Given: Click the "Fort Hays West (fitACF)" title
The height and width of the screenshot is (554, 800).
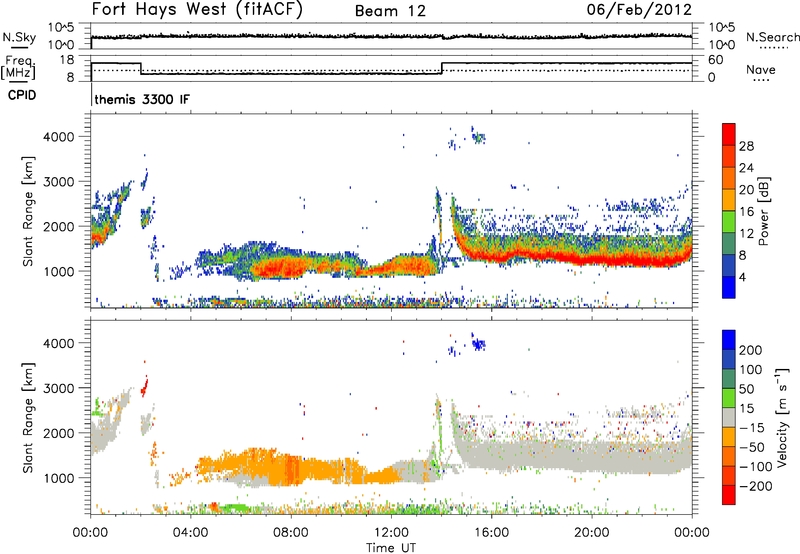Looking at the screenshot, I should [197, 10].
